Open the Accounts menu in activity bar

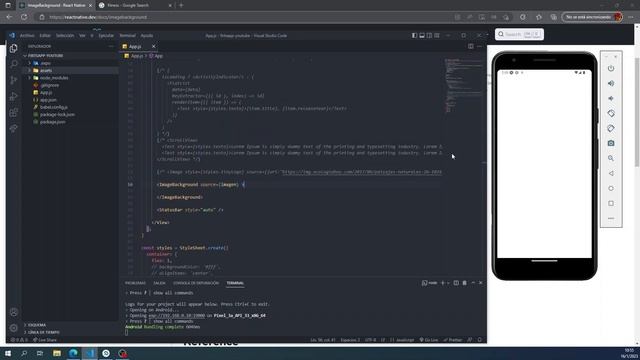point(13,312)
